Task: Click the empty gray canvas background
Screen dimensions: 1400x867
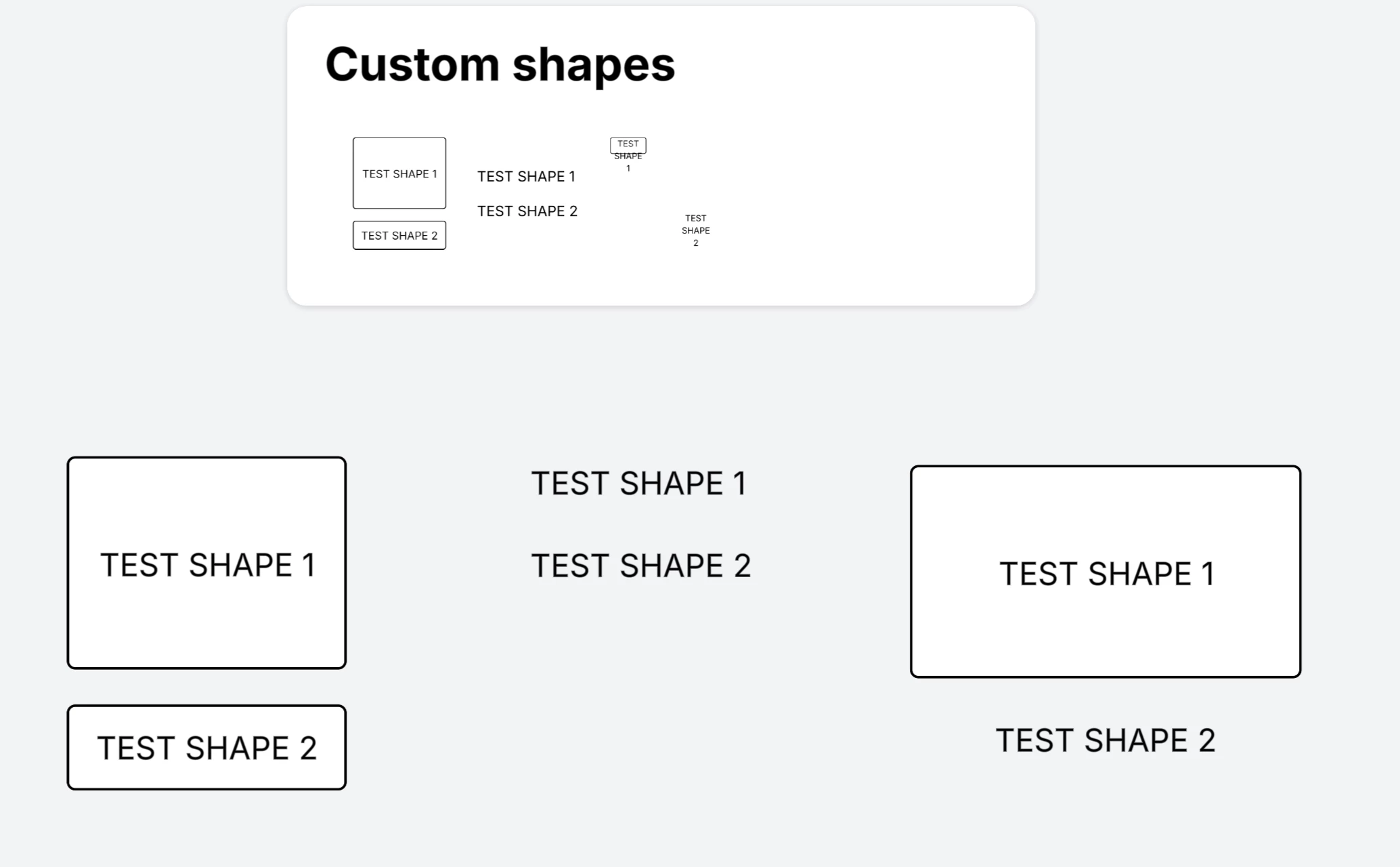Action: [x=677, y=379]
